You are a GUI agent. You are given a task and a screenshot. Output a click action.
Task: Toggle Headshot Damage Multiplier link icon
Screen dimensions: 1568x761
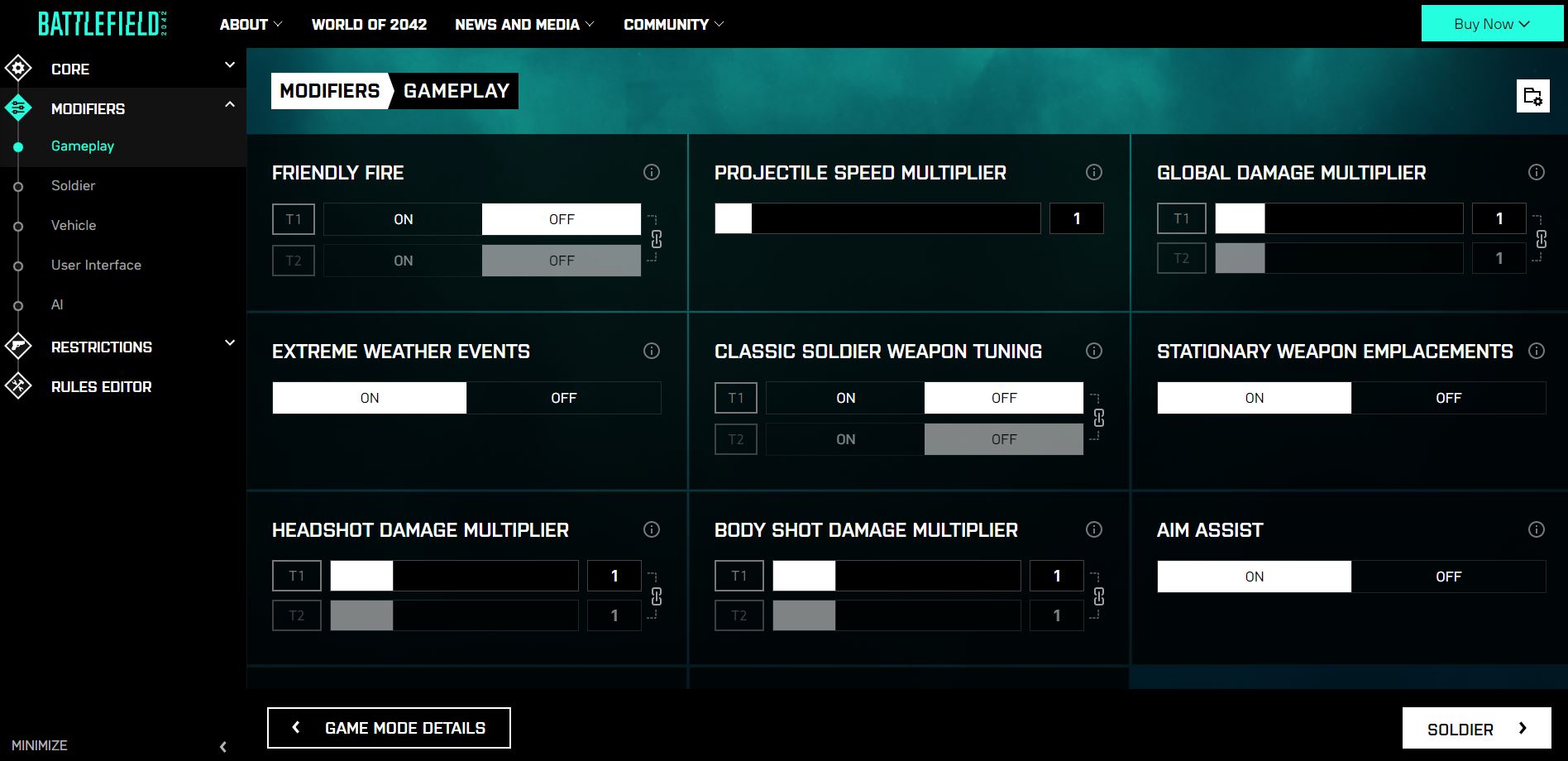656,596
